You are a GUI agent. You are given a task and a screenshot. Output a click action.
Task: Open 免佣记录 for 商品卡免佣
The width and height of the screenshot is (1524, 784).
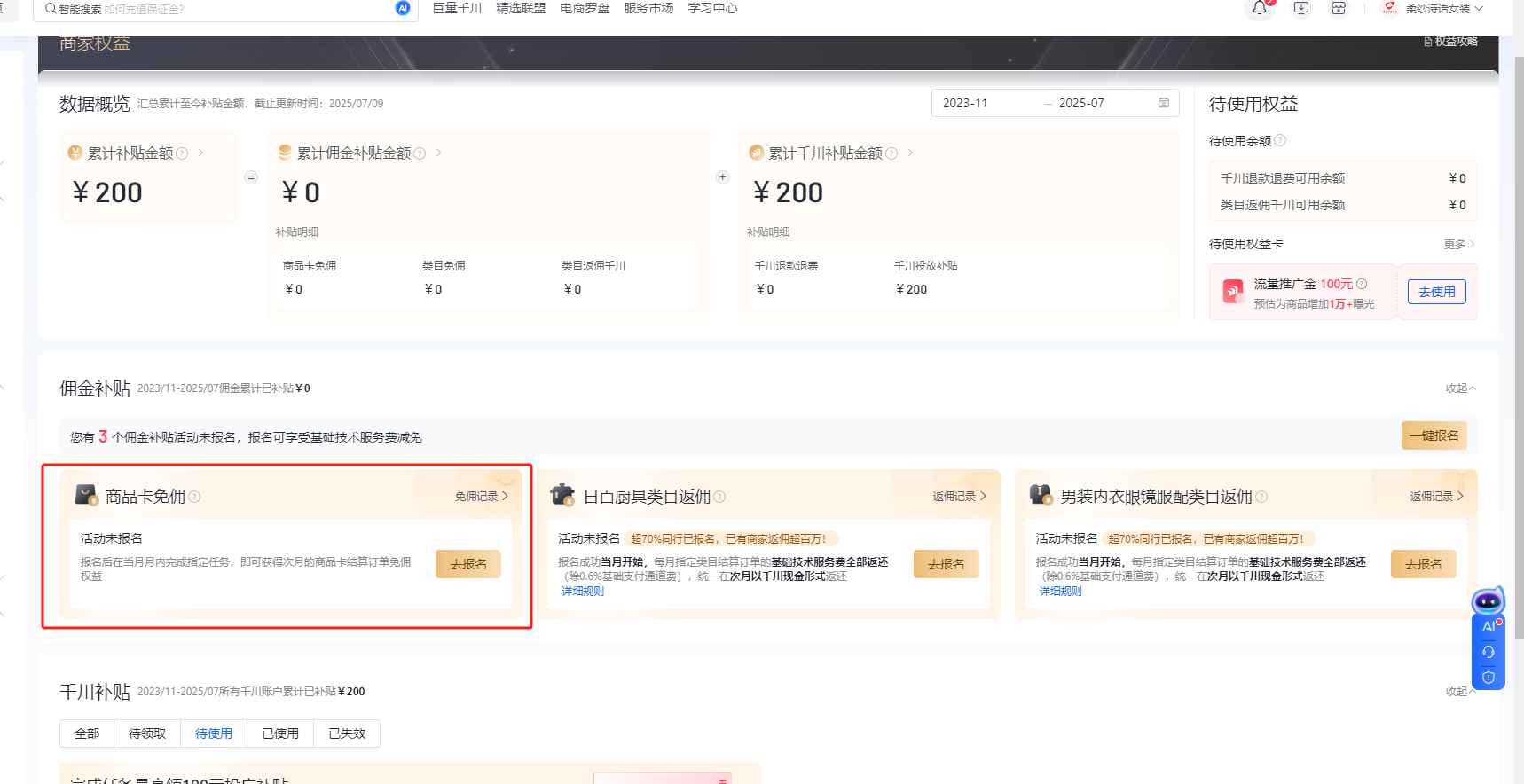click(x=482, y=497)
